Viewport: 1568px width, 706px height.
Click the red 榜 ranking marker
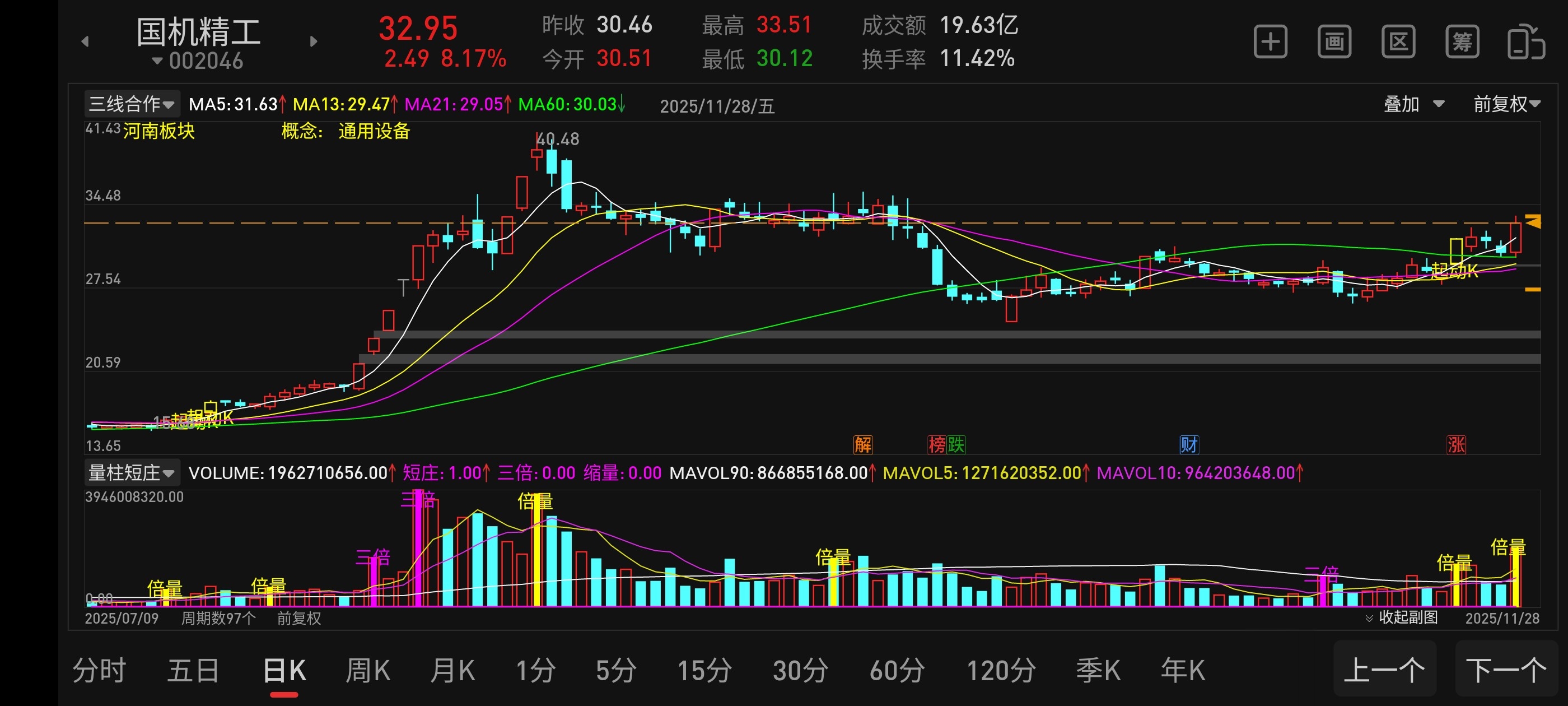click(936, 444)
